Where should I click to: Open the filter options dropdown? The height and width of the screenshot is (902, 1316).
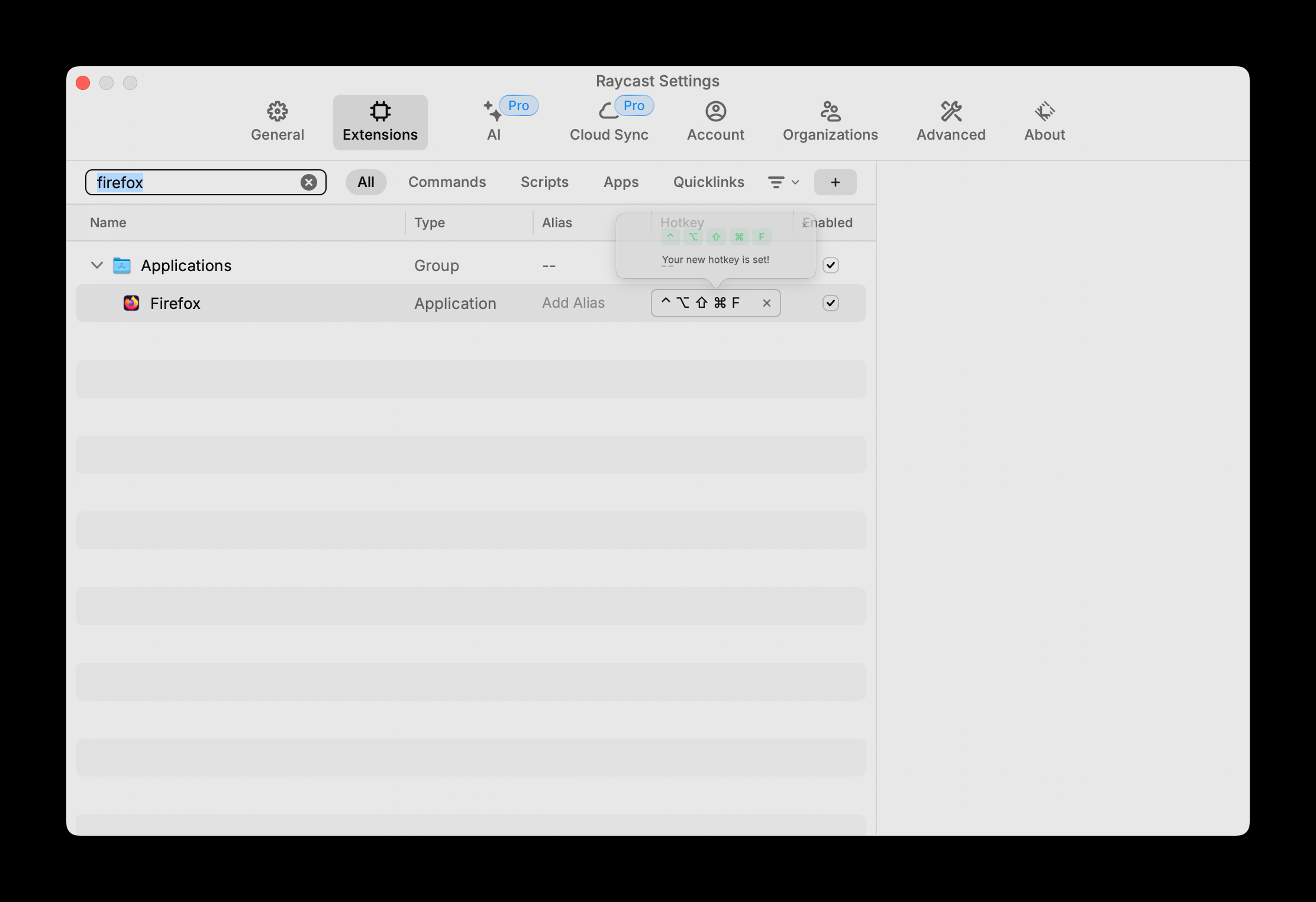783,182
